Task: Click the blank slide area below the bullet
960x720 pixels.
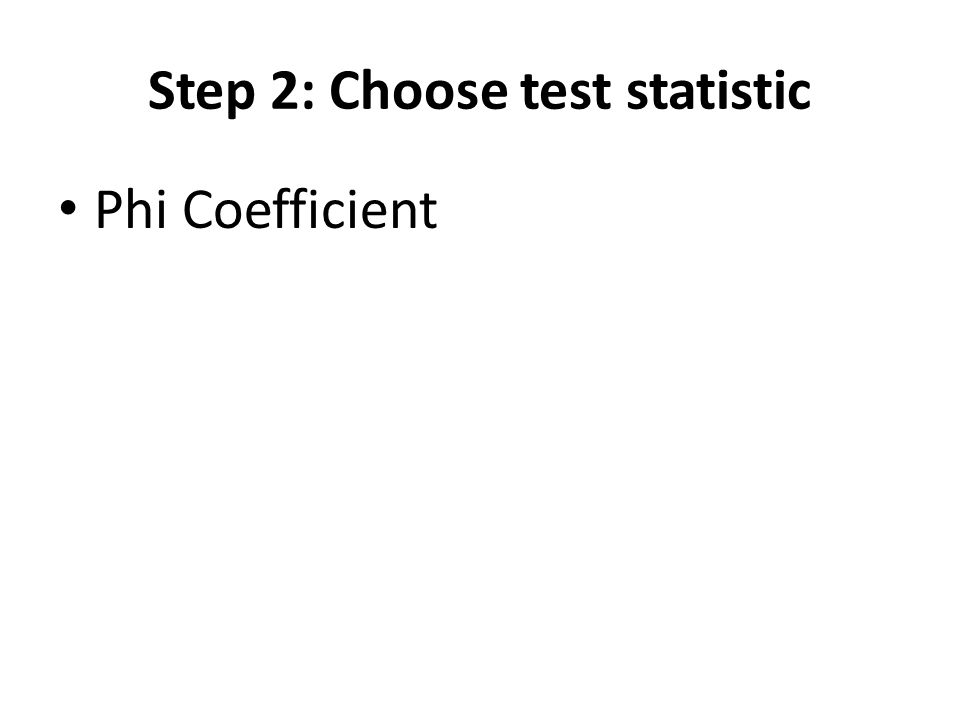Action: point(479,465)
